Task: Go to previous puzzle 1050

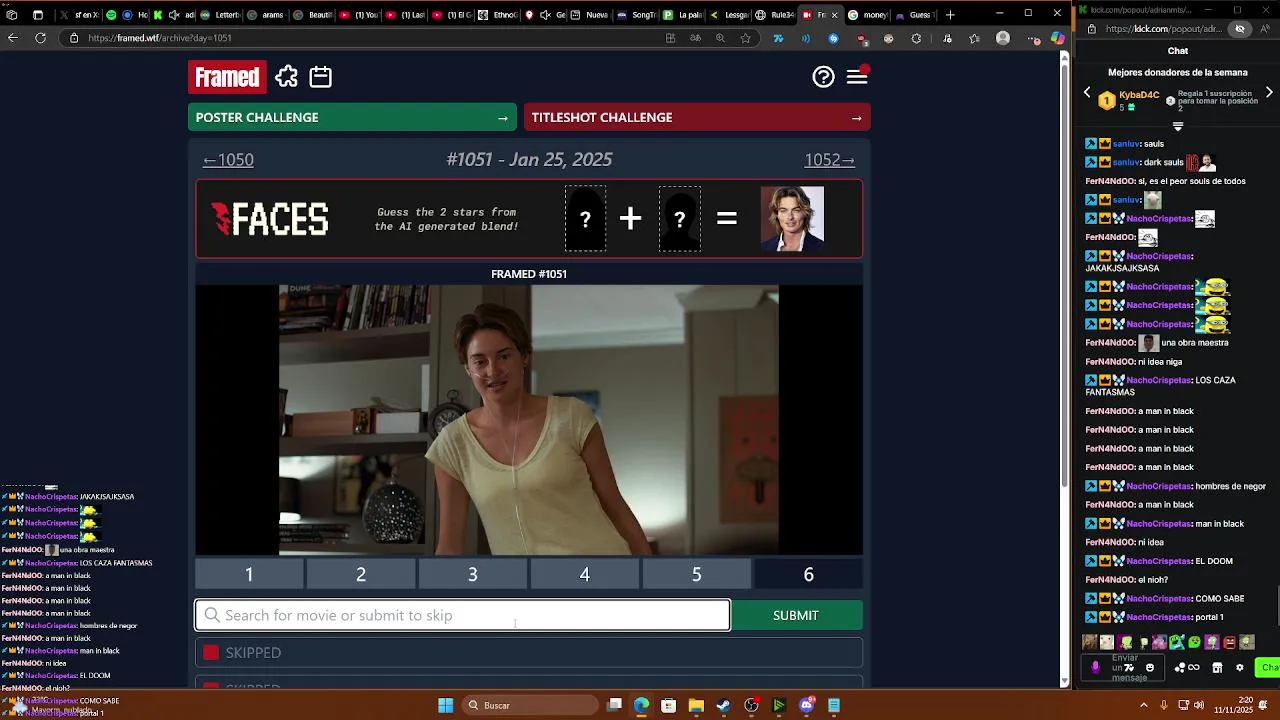Action: point(228,160)
